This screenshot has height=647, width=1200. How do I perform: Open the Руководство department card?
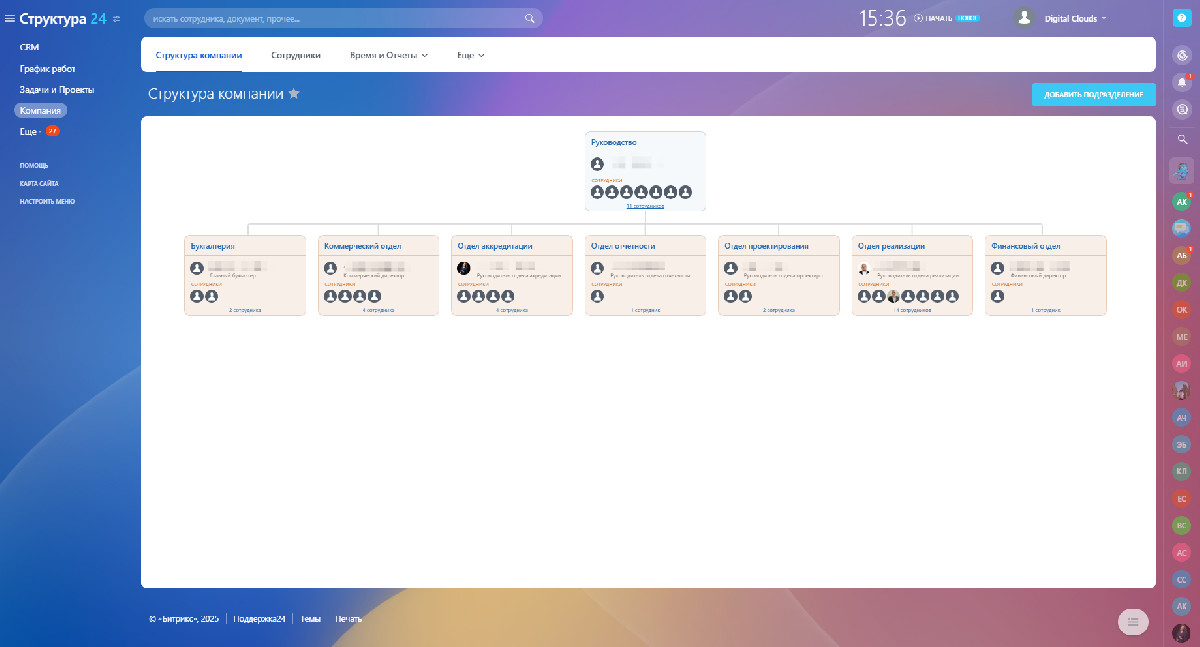[x=614, y=143]
